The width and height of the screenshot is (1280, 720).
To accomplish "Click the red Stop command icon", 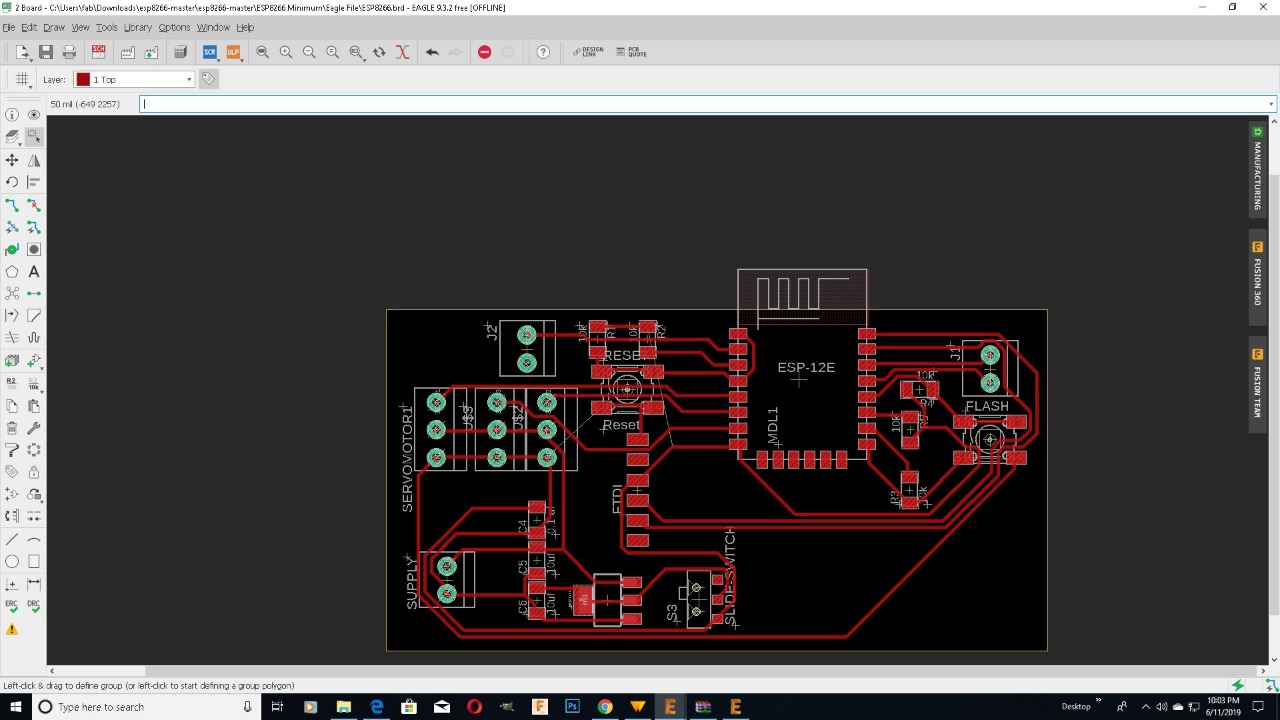I will pos(485,52).
